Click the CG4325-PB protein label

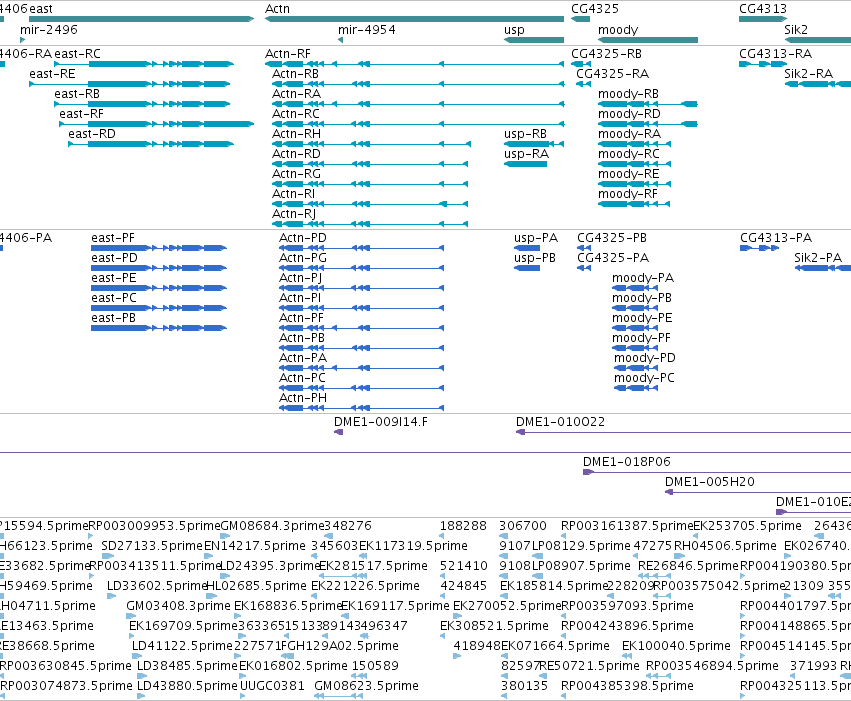pyautogui.click(x=612, y=238)
